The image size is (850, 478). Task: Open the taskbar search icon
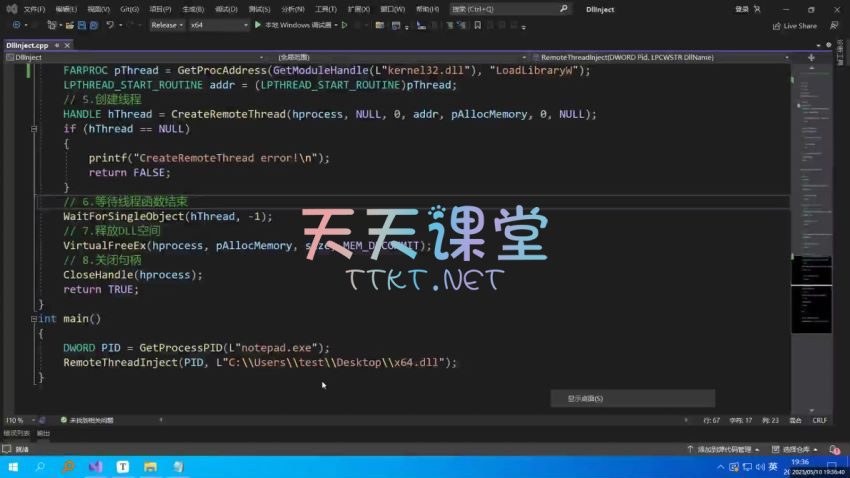[x=41, y=467]
